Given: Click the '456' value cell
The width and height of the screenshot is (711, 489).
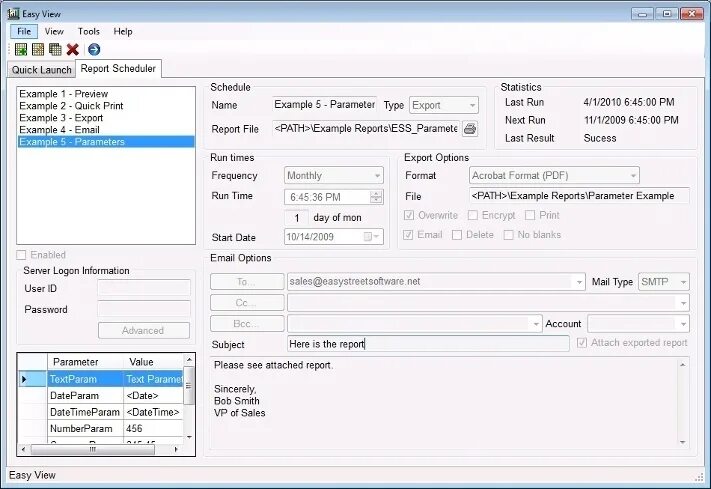Looking at the screenshot, I should coord(153,429).
